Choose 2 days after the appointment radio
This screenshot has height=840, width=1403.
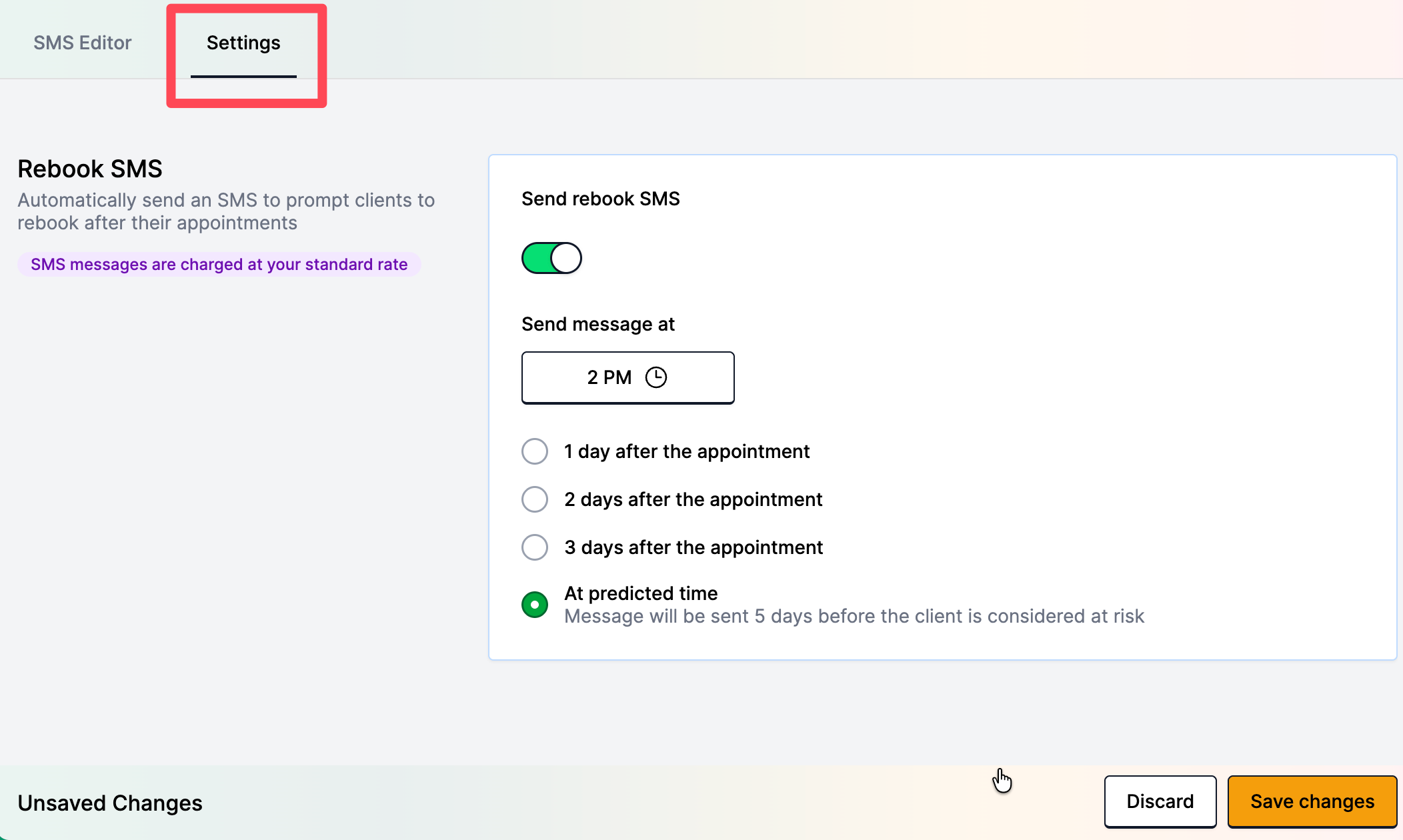(x=535, y=499)
